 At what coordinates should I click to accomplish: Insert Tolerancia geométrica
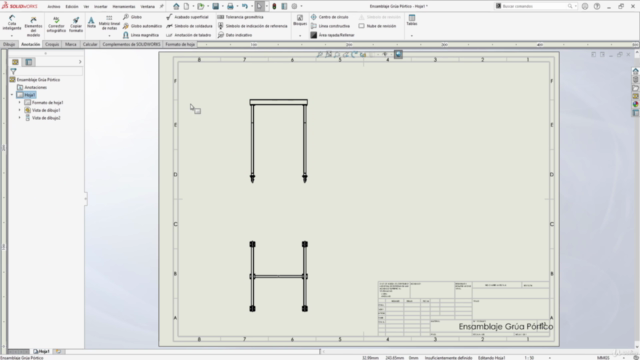(240, 17)
